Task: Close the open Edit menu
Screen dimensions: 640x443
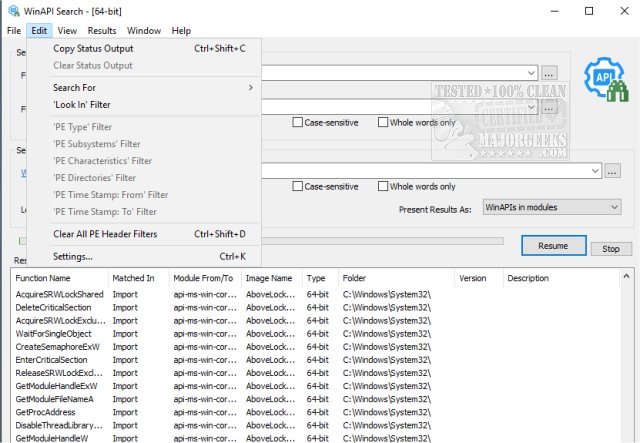Action: [39, 31]
